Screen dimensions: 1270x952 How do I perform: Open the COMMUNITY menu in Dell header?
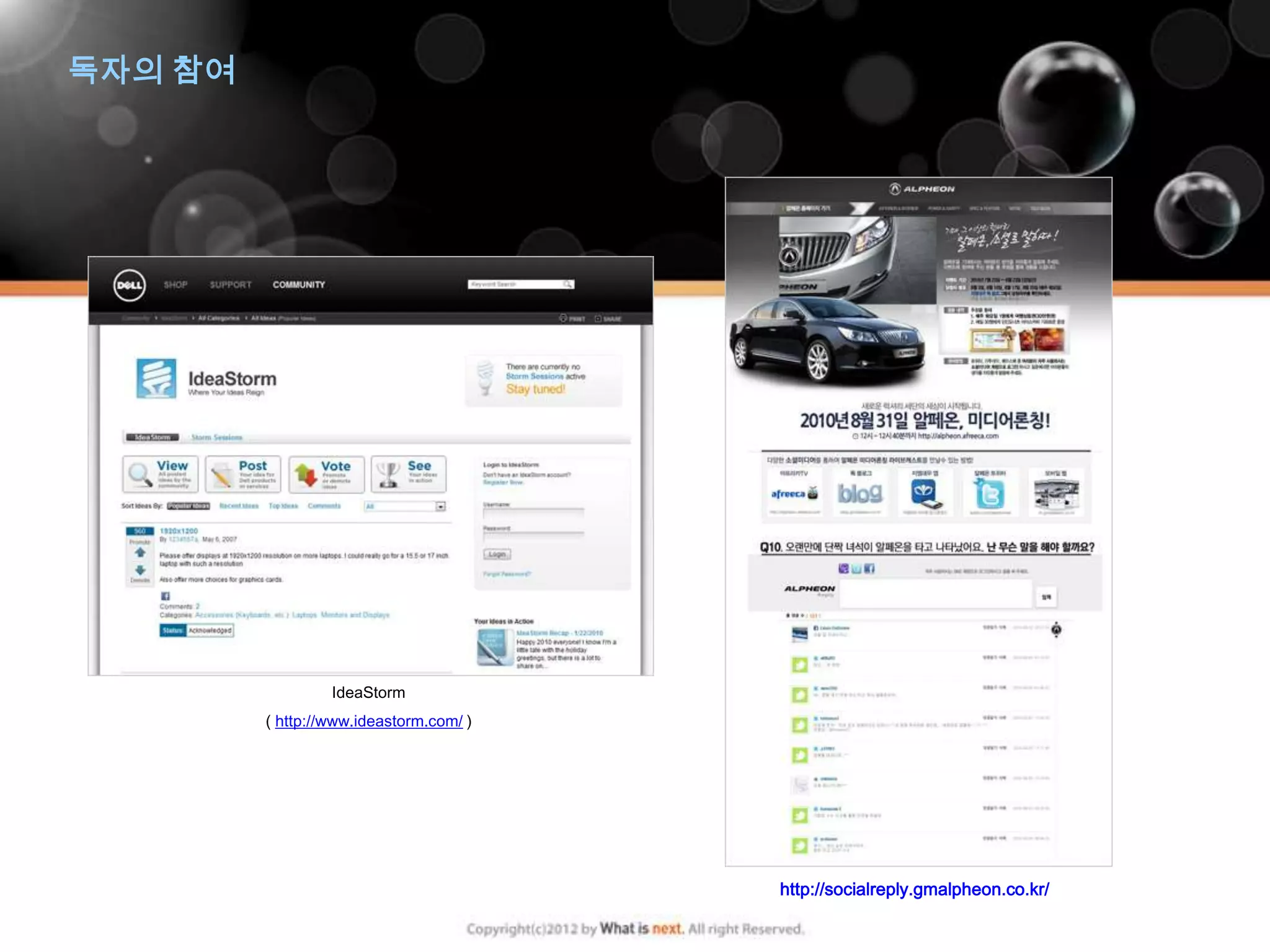point(299,284)
